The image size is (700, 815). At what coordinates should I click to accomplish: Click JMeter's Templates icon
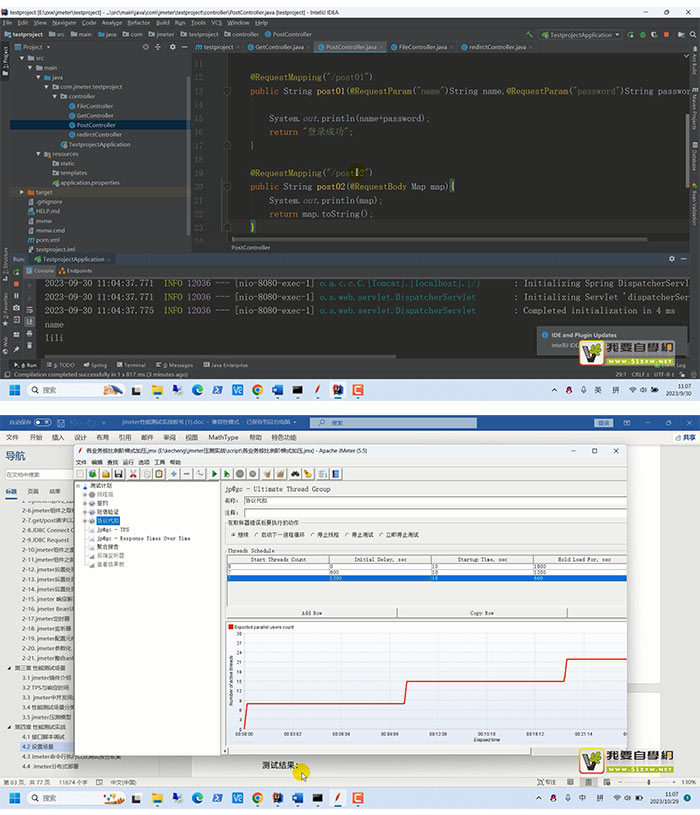tap(93, 474)
